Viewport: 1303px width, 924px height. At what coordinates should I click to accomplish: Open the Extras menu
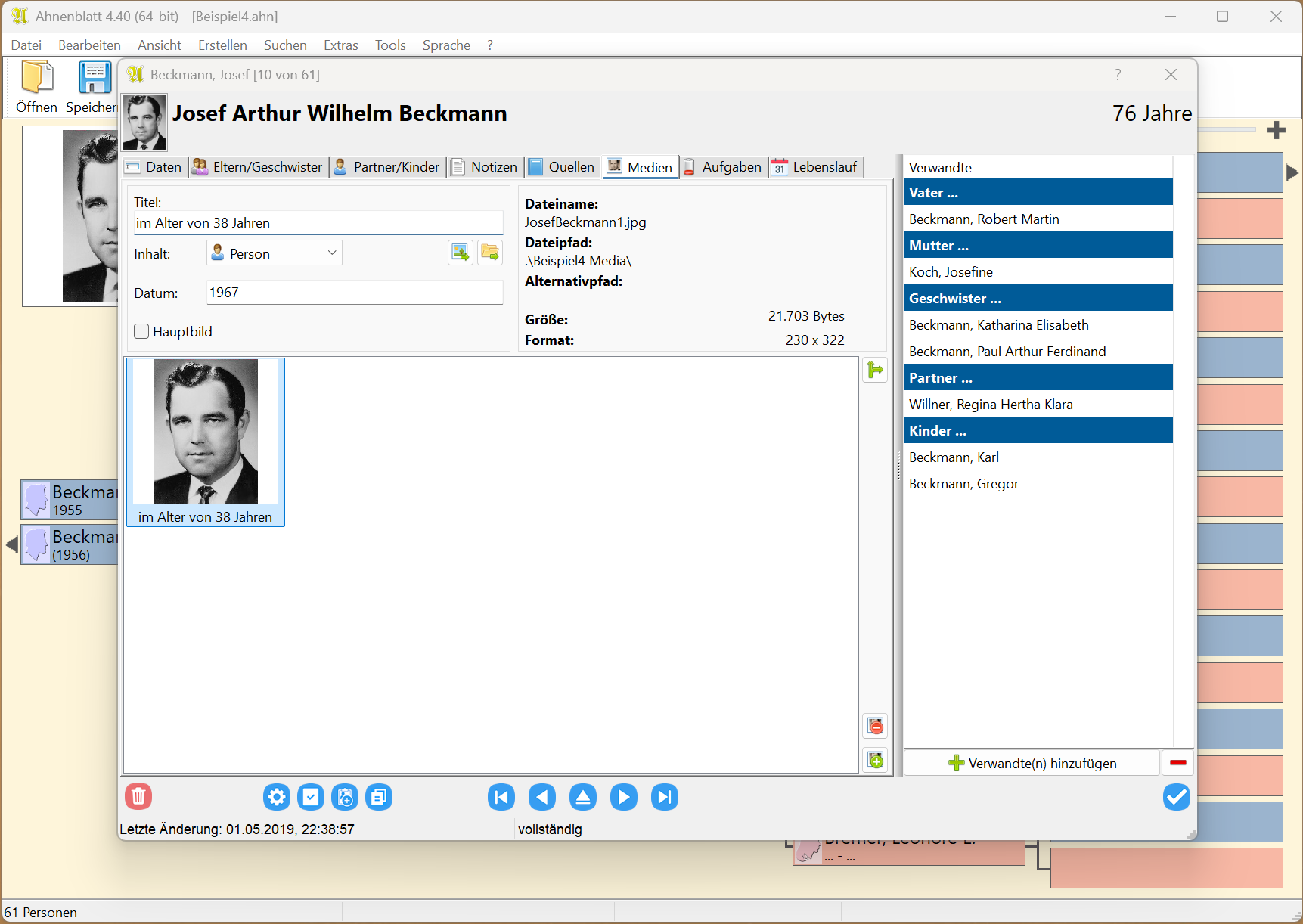click(340, 45)
